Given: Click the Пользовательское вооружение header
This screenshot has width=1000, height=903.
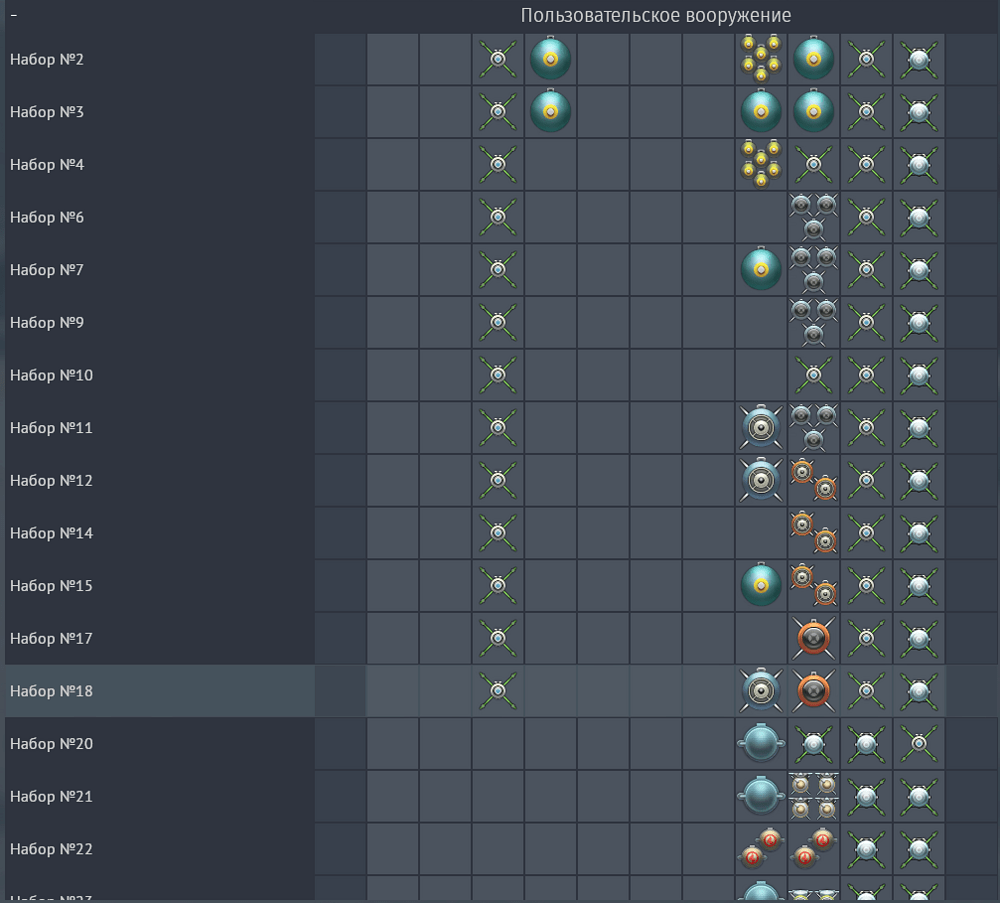Looking at the screenshot, I should point(656,15).
